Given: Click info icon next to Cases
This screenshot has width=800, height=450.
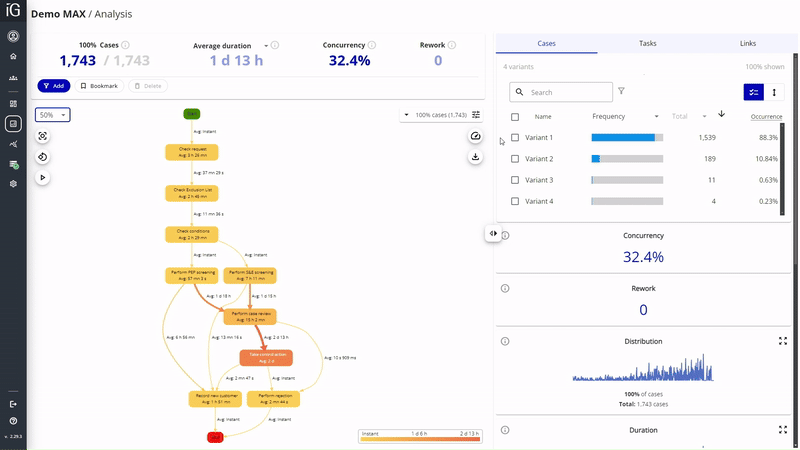Looking at the screenshot, I should click(x=125, y=45).
